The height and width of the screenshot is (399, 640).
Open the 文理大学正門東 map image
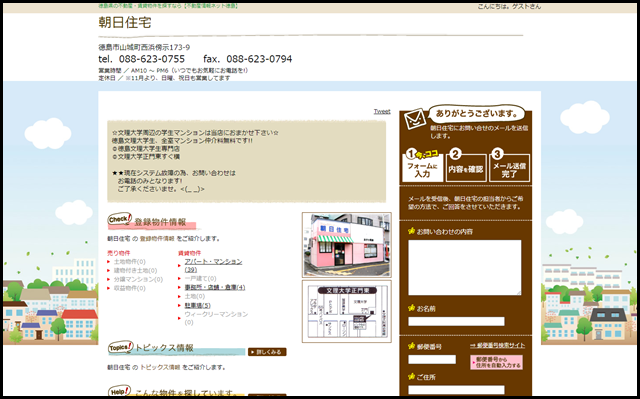347,311
